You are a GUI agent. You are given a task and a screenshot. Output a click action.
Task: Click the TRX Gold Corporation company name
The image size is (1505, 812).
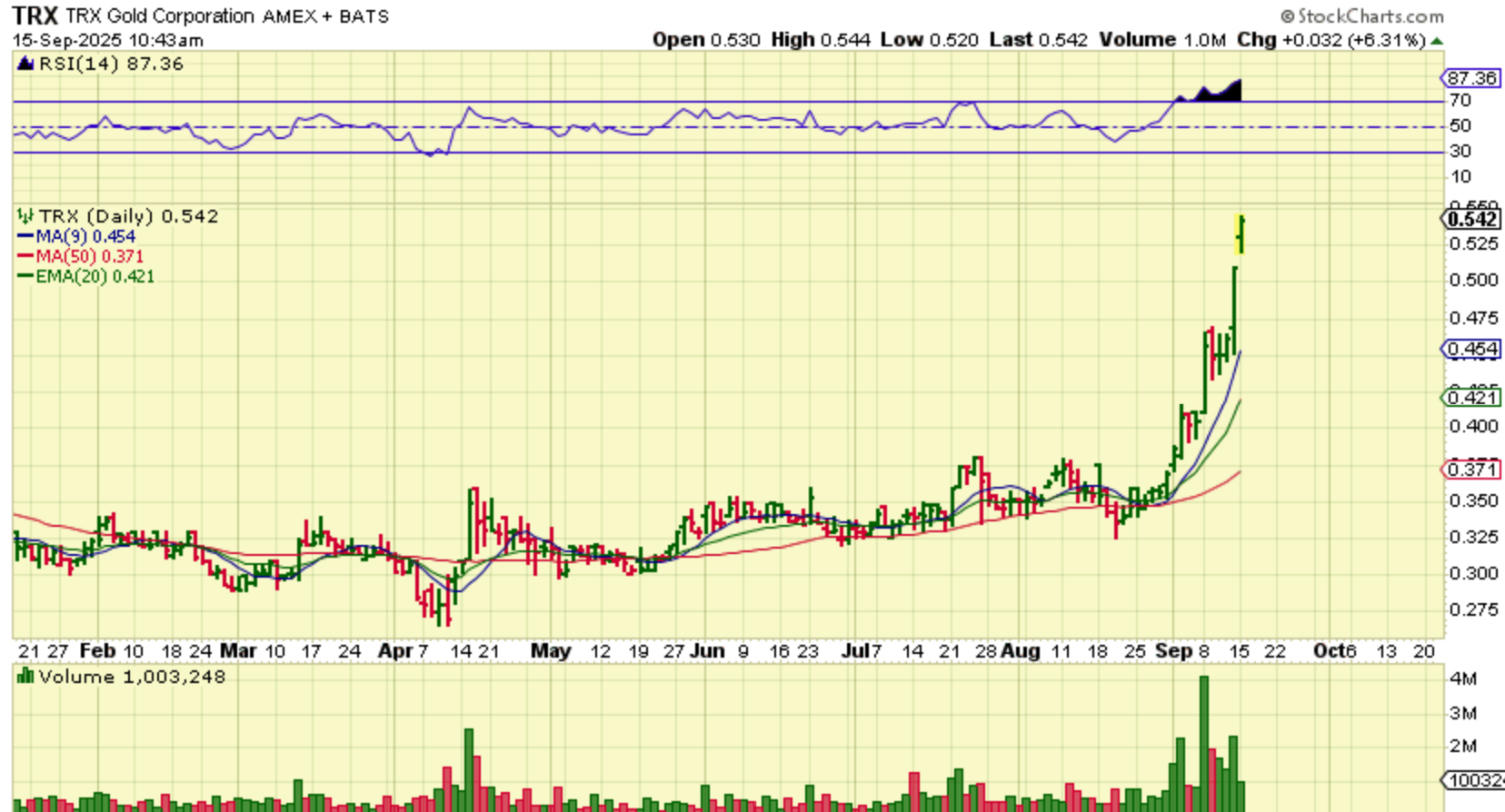160,16
